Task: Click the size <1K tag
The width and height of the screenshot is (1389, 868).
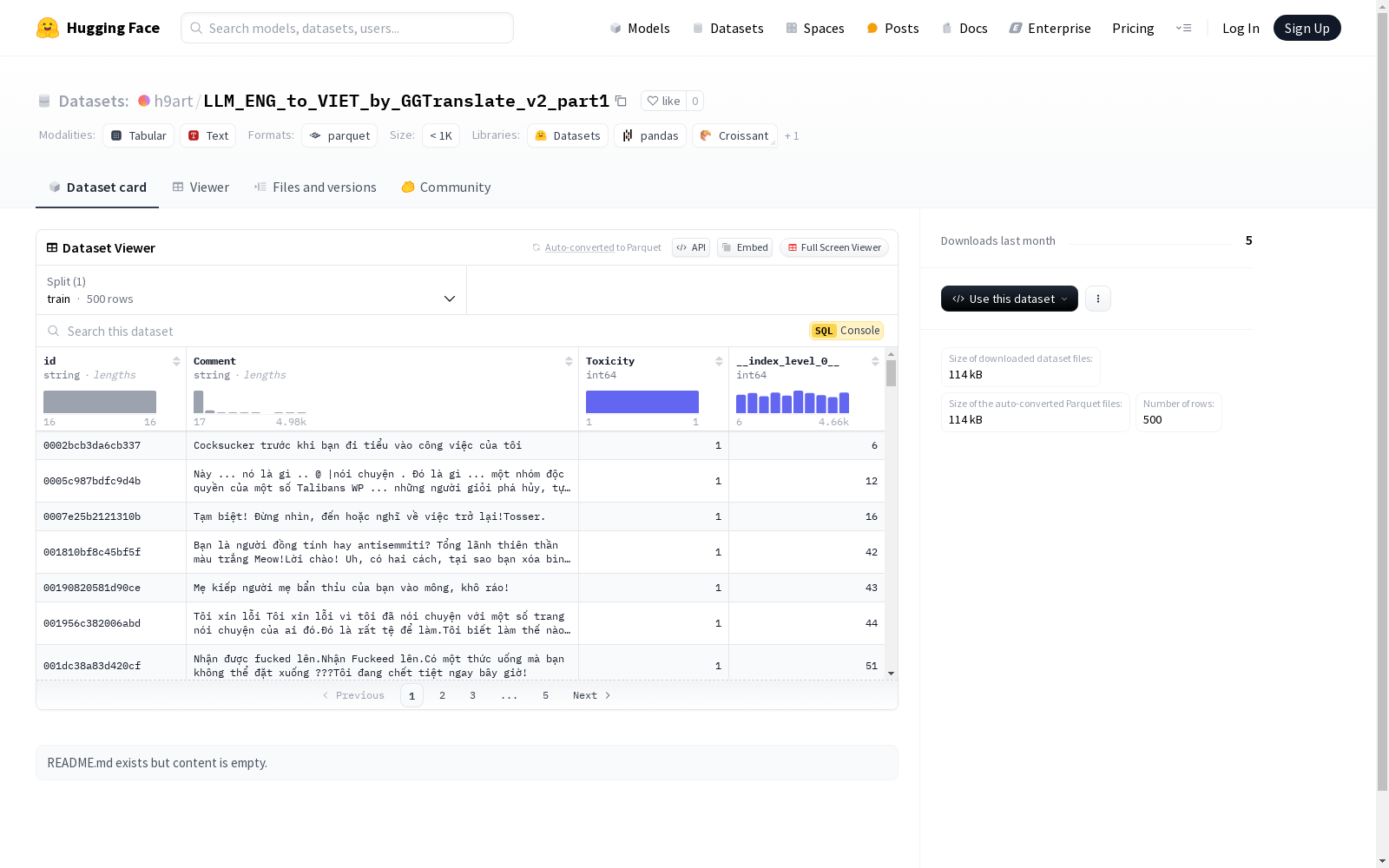Action: tap(441, 135)
